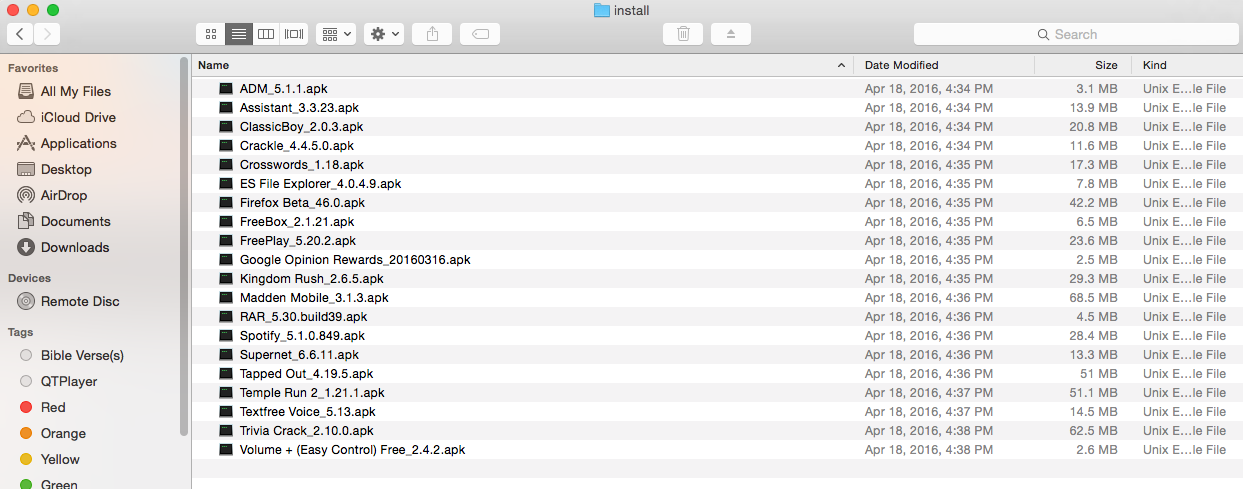Sort by the Date Modified column header

pos(944,65)
